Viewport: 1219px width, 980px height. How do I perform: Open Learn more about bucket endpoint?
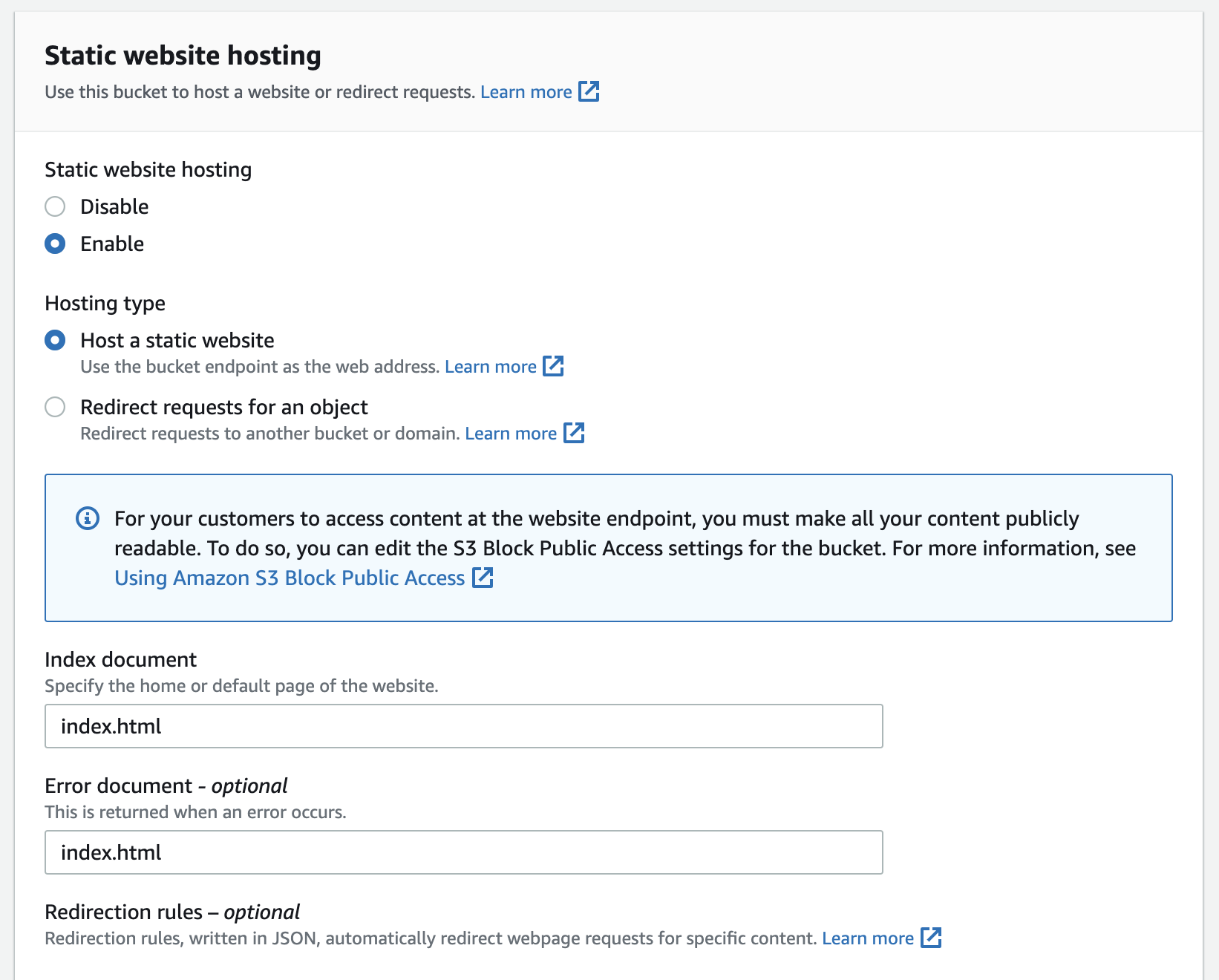tap(490, 367)
